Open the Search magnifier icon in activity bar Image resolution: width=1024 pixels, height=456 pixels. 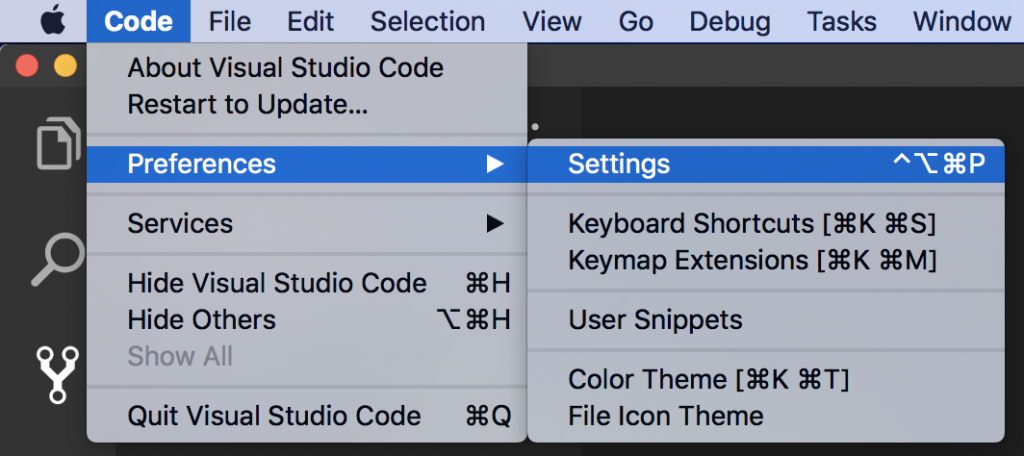(58, 259)
